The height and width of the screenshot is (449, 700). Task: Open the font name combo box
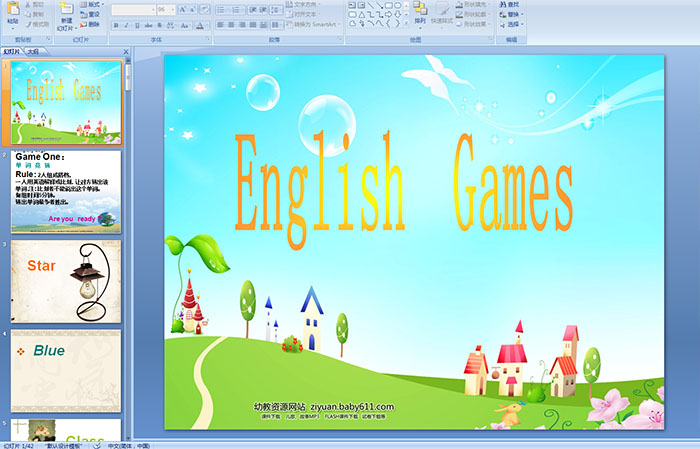[133, 10]
